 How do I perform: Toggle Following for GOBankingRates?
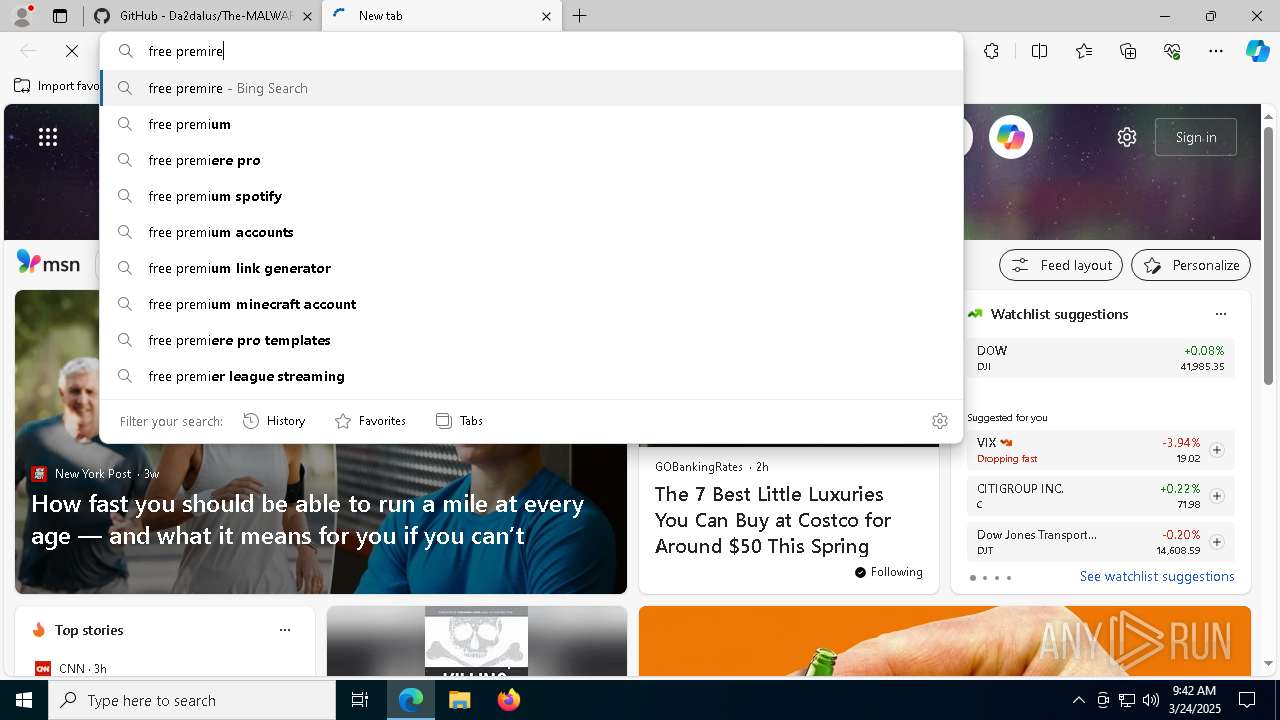pos(889,572)
